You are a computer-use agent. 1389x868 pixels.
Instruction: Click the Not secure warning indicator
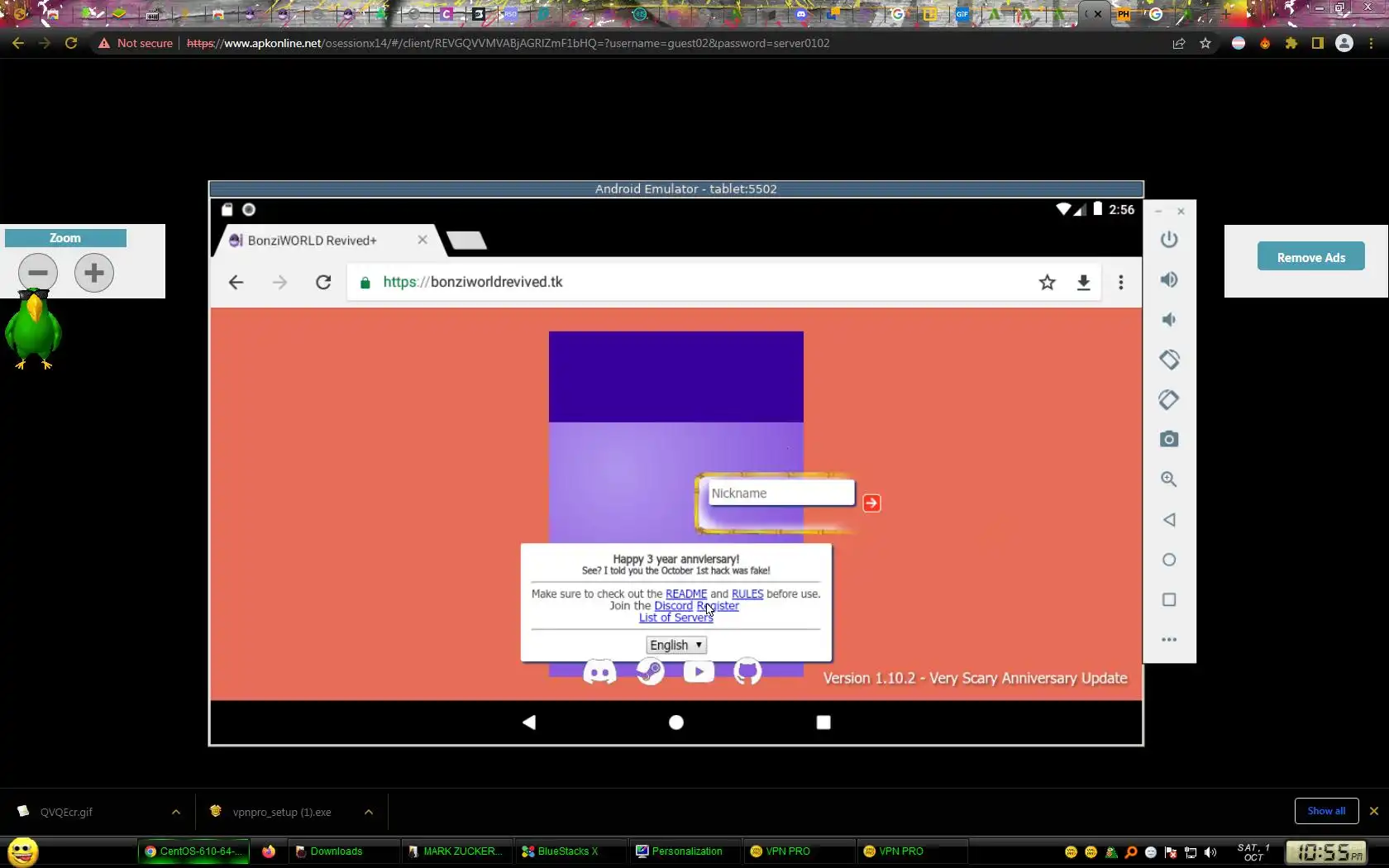[136, 43]
